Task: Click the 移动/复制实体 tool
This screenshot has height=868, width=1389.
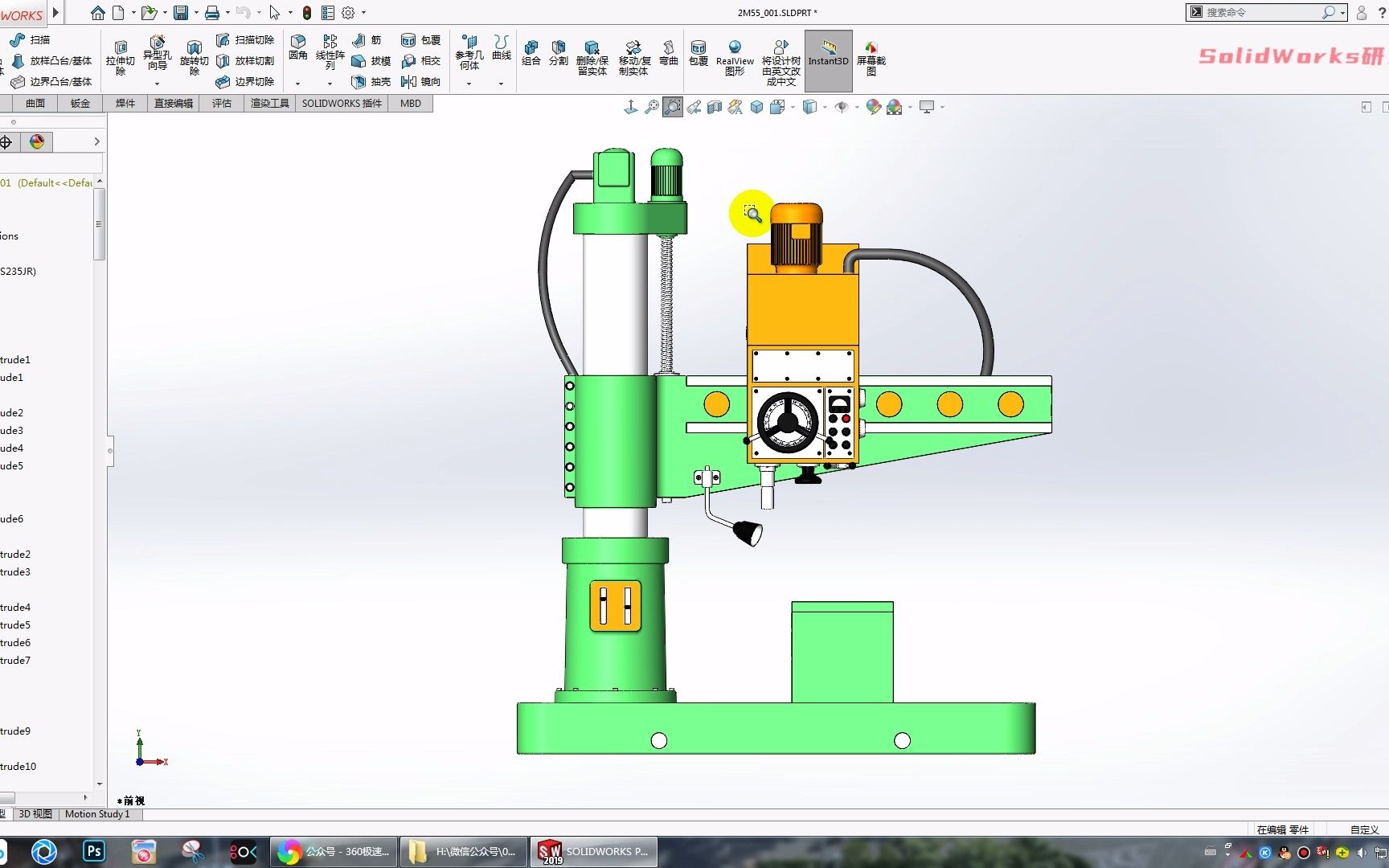Action: click(x=634, y=58)
